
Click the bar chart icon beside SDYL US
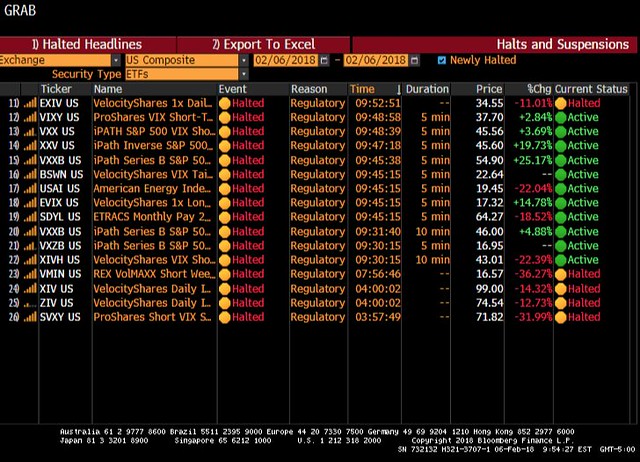30,217
